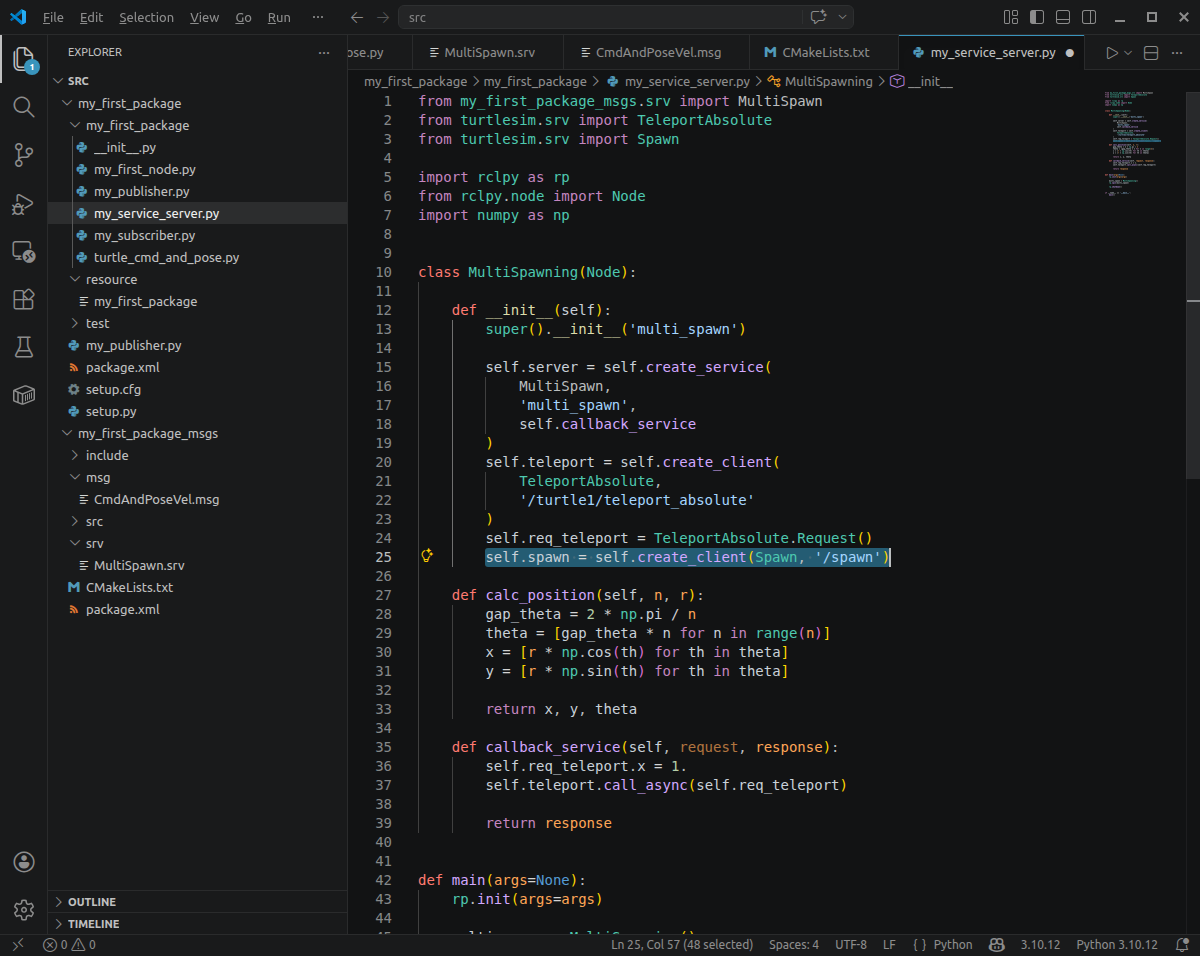Open the Explorer view in activity bar
Screen dimensions: 1200x956
tap(24, 60)
